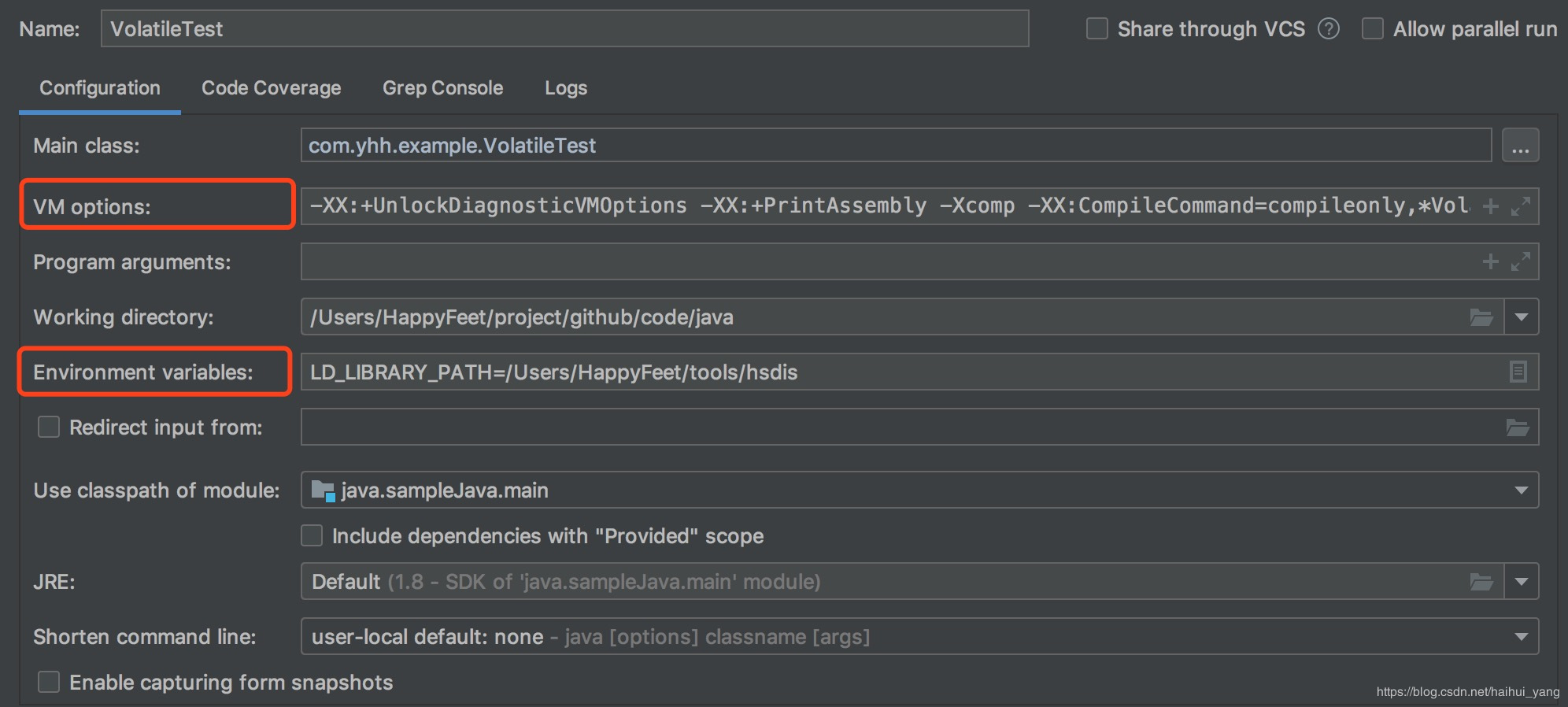
Task: Open the classpath of module dropdown
Action: click(1521, 490)
